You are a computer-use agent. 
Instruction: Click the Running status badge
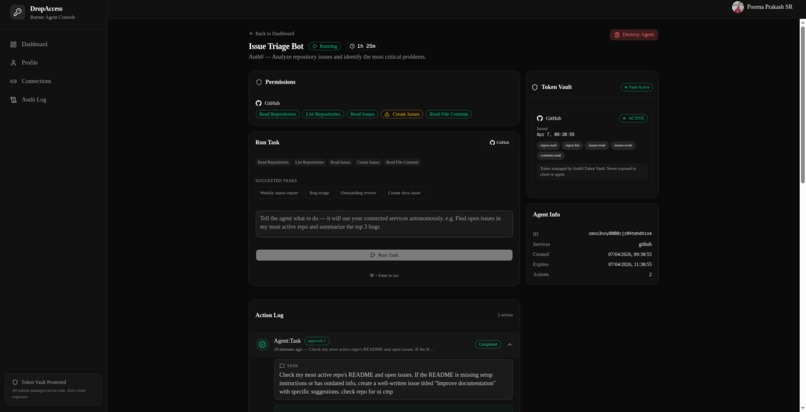click(x=324, y=46)
